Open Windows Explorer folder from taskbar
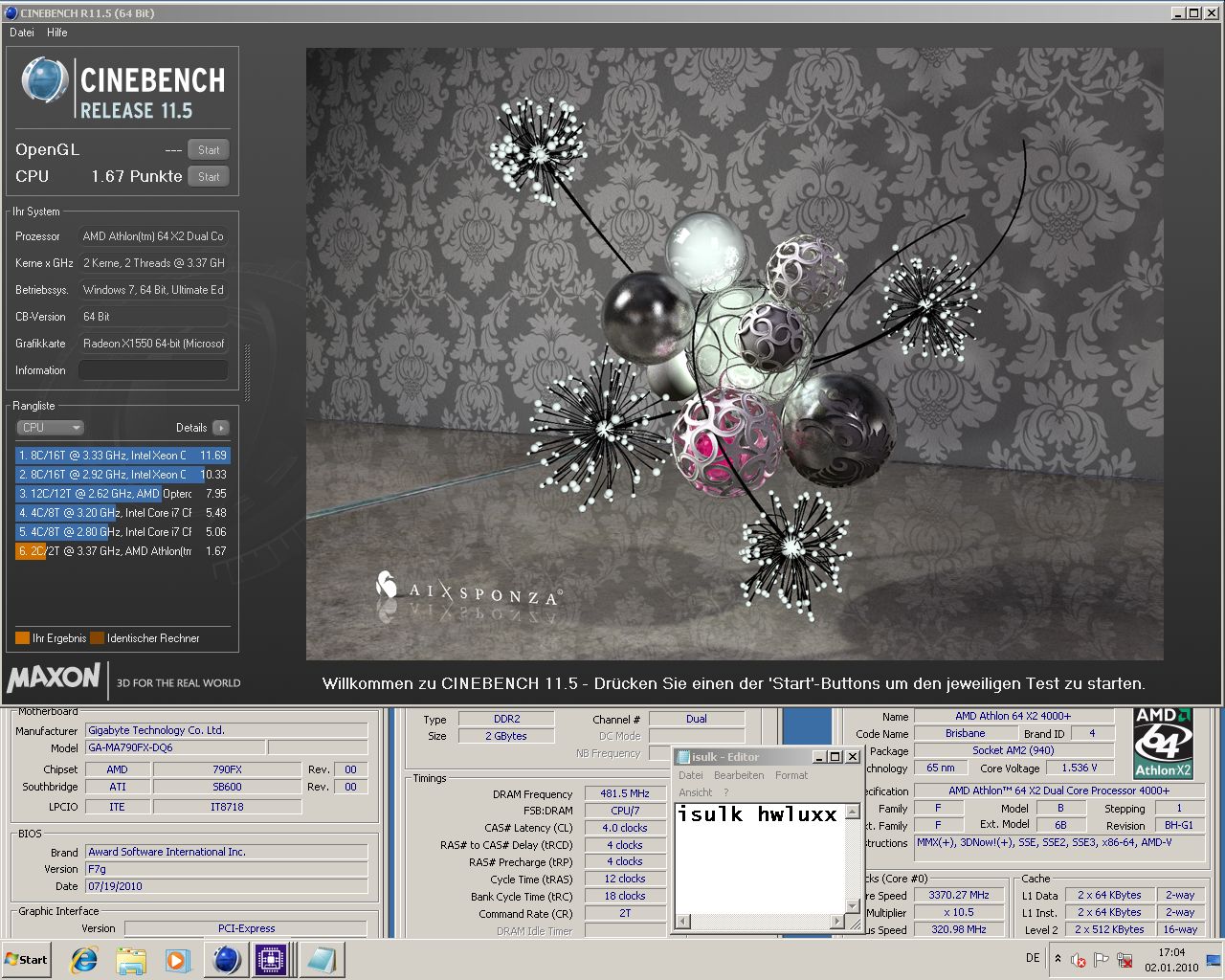Viewport: 1225px width, 980px height. point(131,960)
